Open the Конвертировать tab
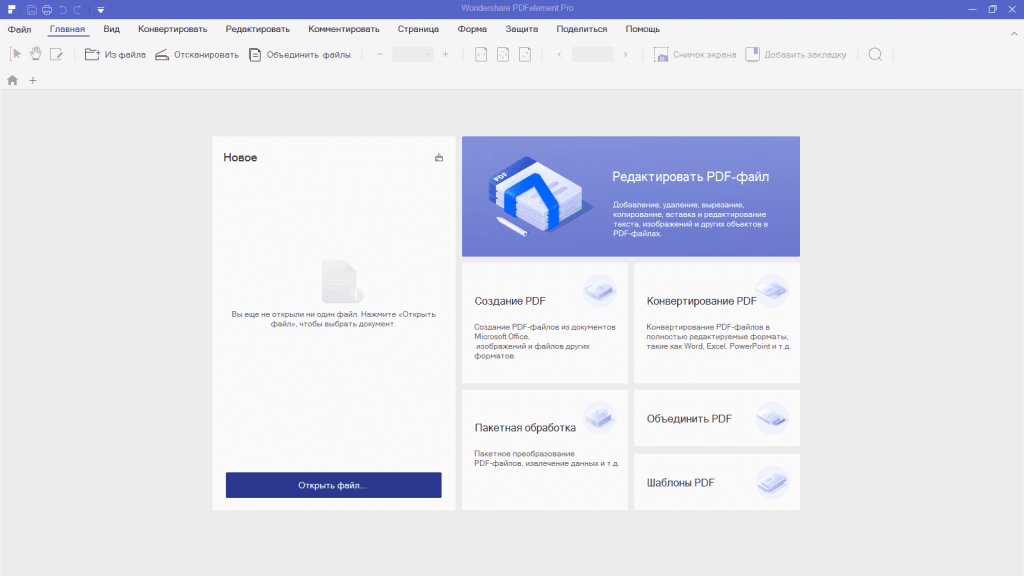Image resolution: width=1024 pixels, height=576 pixels. (172, 29)
